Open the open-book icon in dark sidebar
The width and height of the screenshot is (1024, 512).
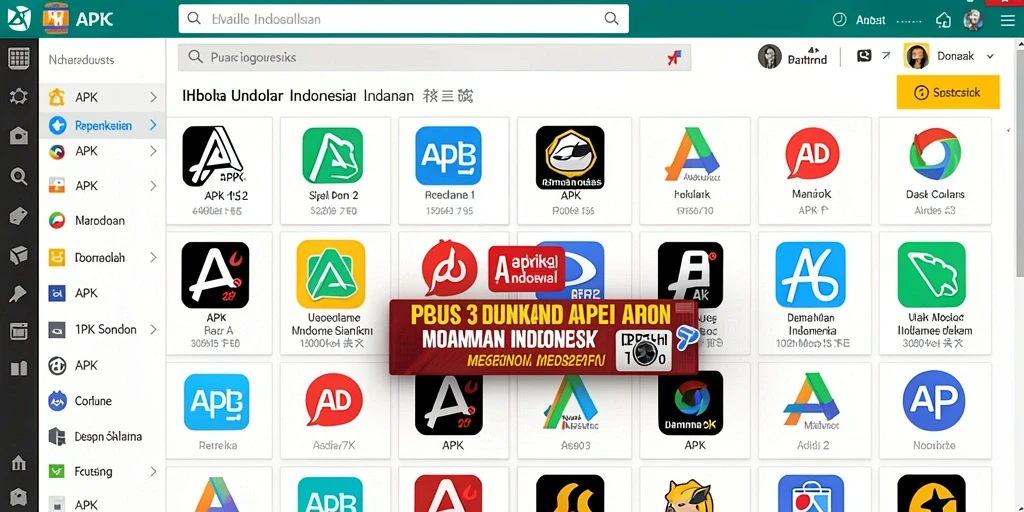[x=18, y=369]
